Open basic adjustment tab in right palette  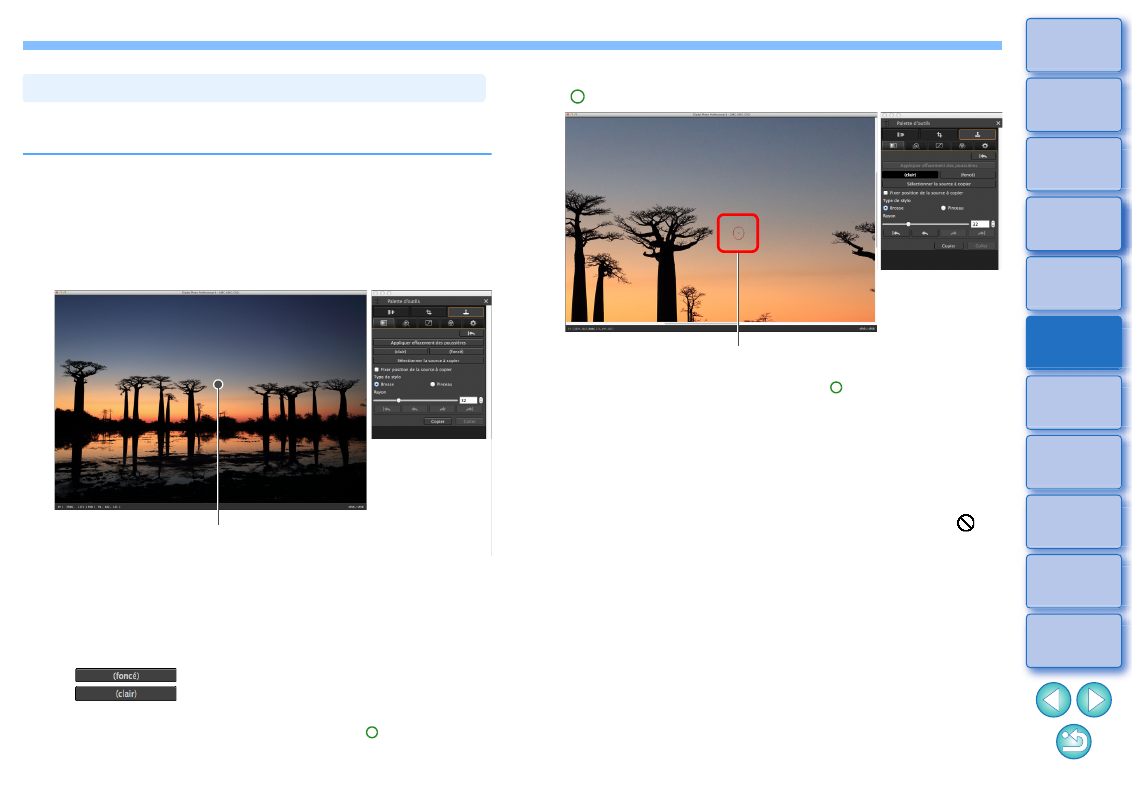[893, 145]
